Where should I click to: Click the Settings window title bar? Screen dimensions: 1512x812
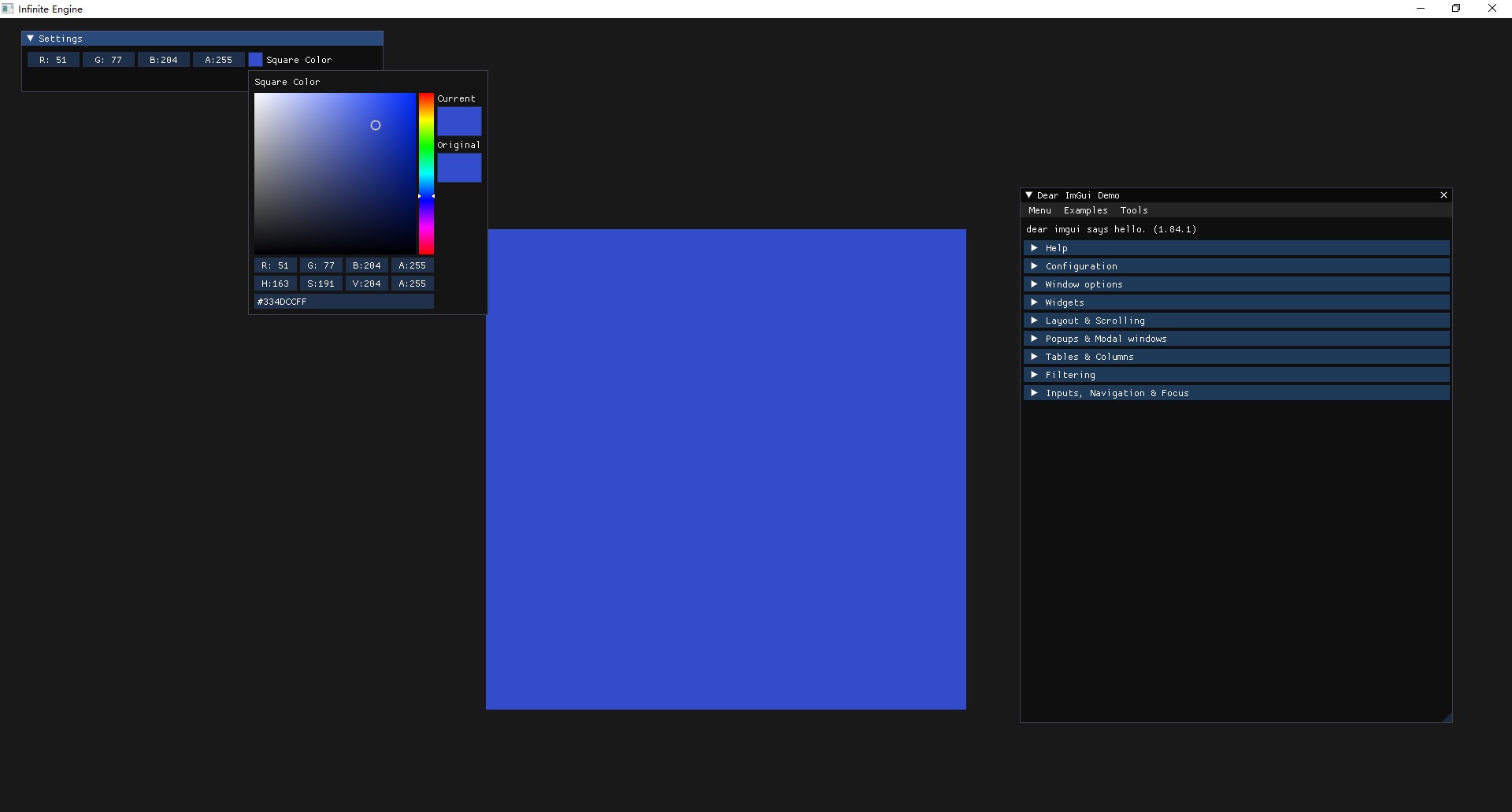(202, 38)
